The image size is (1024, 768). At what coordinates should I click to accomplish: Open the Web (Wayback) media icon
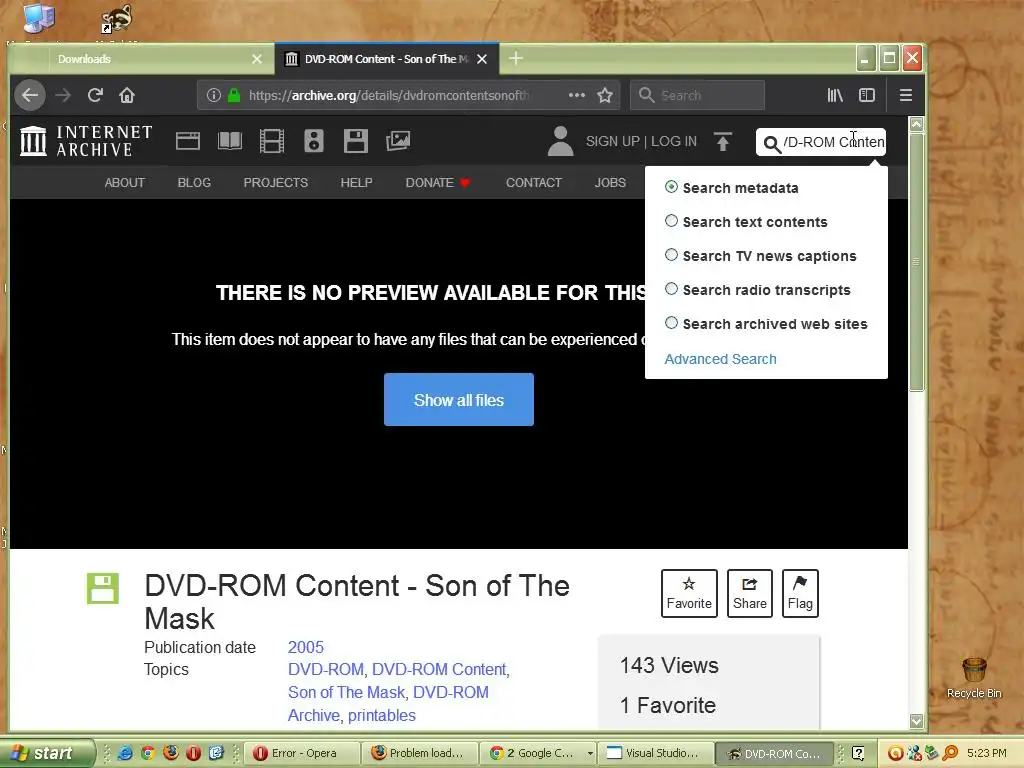click(x=188, y=141)
